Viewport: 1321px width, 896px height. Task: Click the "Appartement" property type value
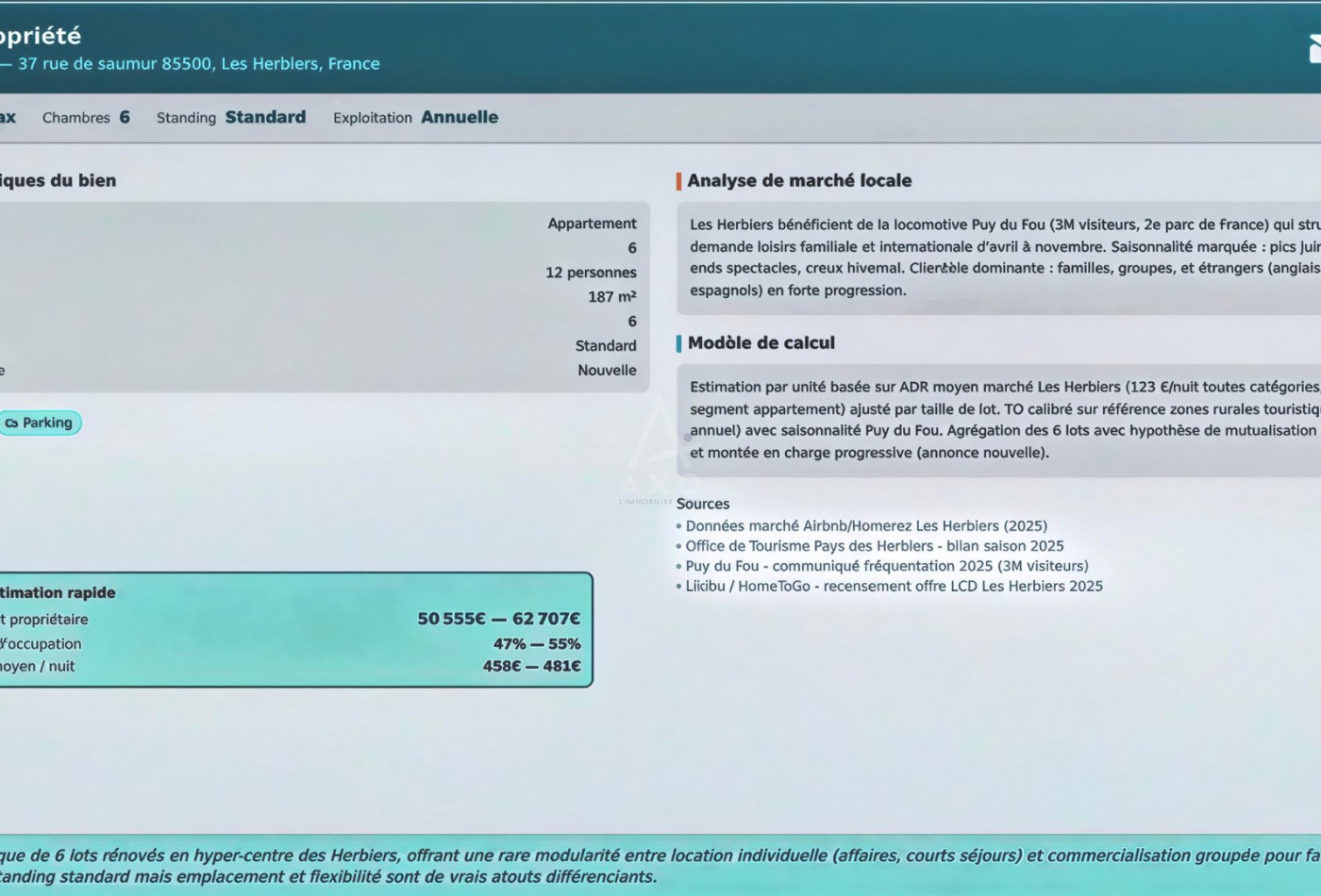[x=592, y=224]
